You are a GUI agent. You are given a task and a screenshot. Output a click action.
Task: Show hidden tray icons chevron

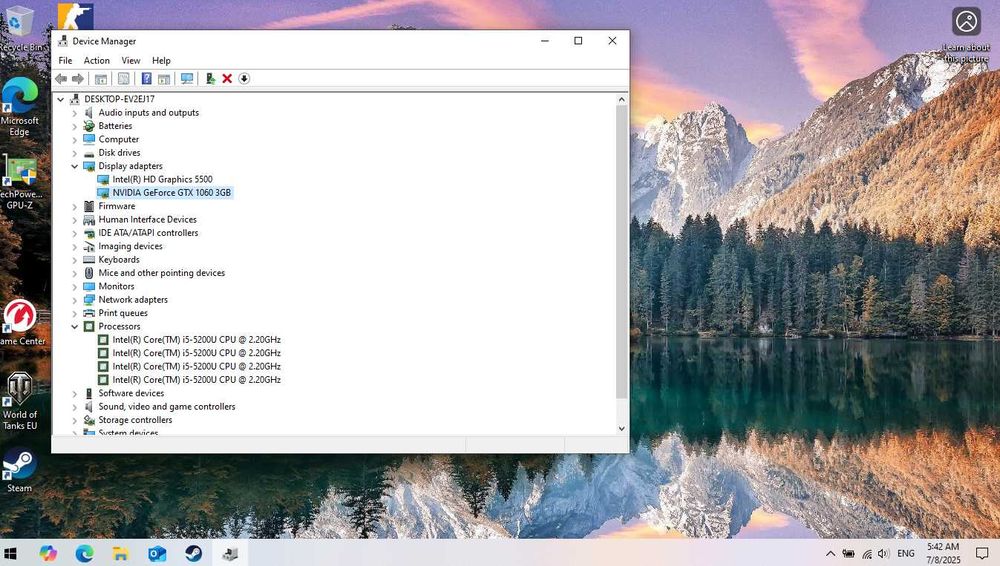coord(830,554)
